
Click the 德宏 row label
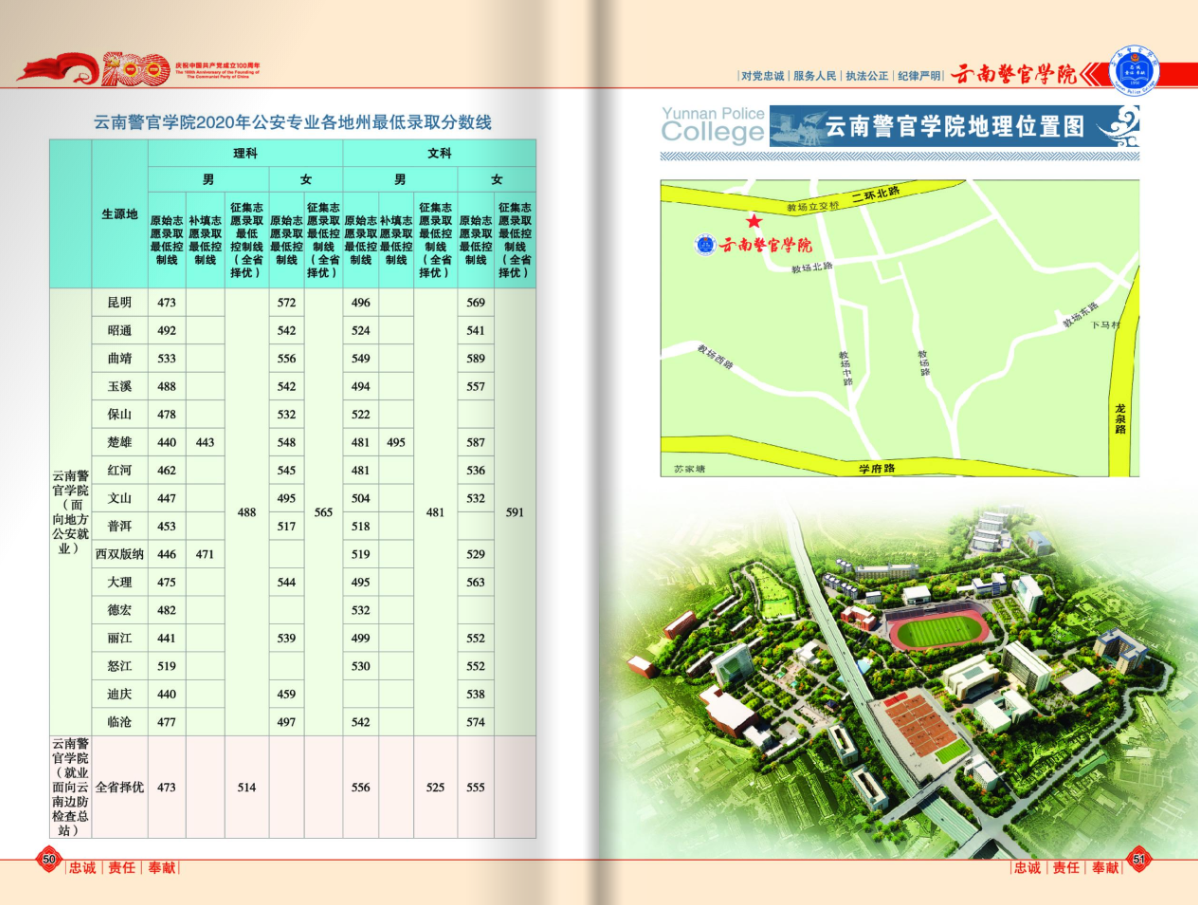pos(120,610)
